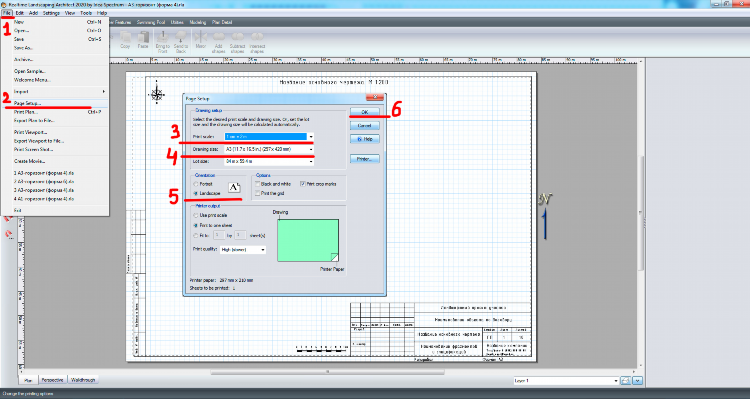Expand the Import submenu
The width and height of the screenshot is (750, 399).
[x=55, y=91]
